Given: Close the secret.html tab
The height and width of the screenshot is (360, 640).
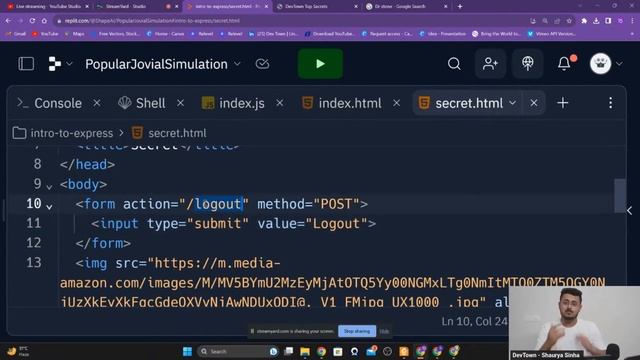Looking at the screenshot, I should pos(534,103).
